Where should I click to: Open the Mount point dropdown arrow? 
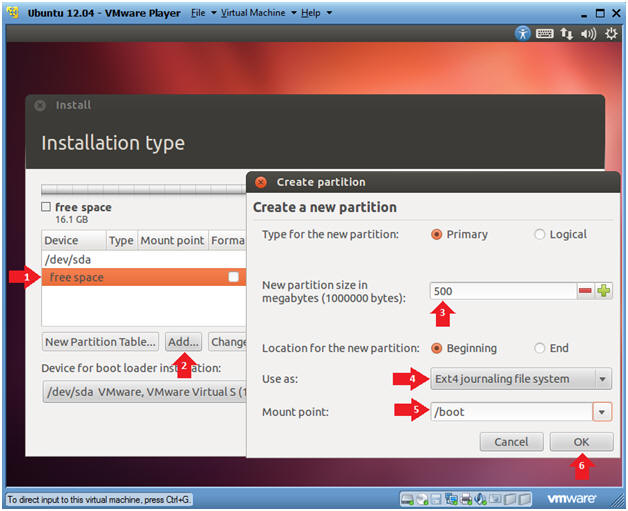click(602, 412)
